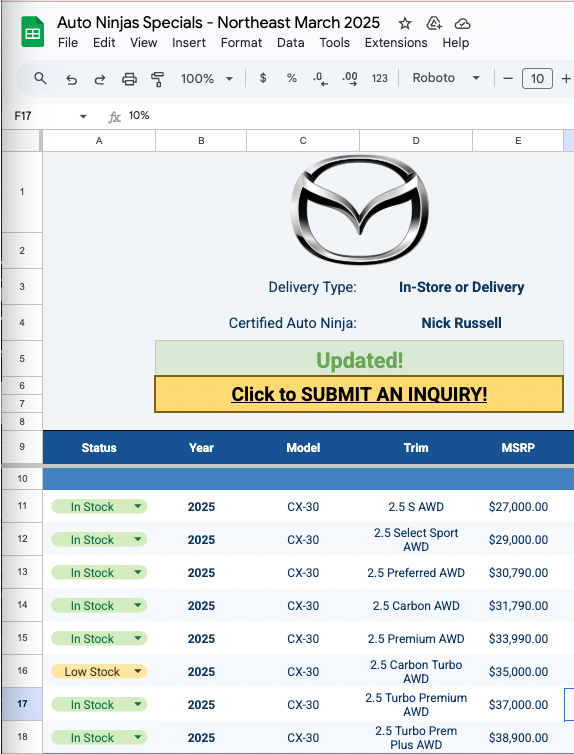Screen dimensions: 574x754
Task: Select column B header
Action: point(201,141)
